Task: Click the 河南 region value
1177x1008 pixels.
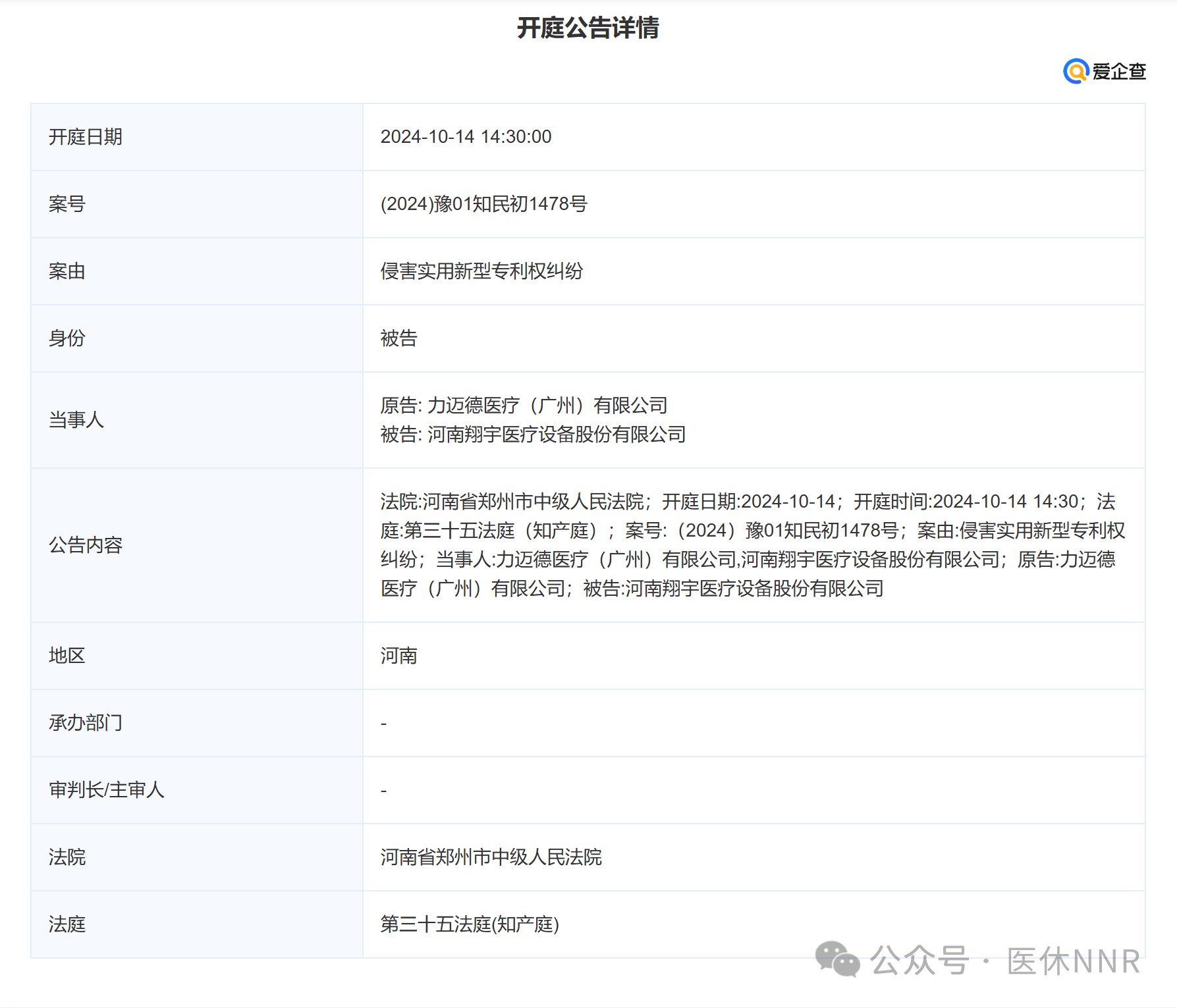Action: (x=399, y=656)
